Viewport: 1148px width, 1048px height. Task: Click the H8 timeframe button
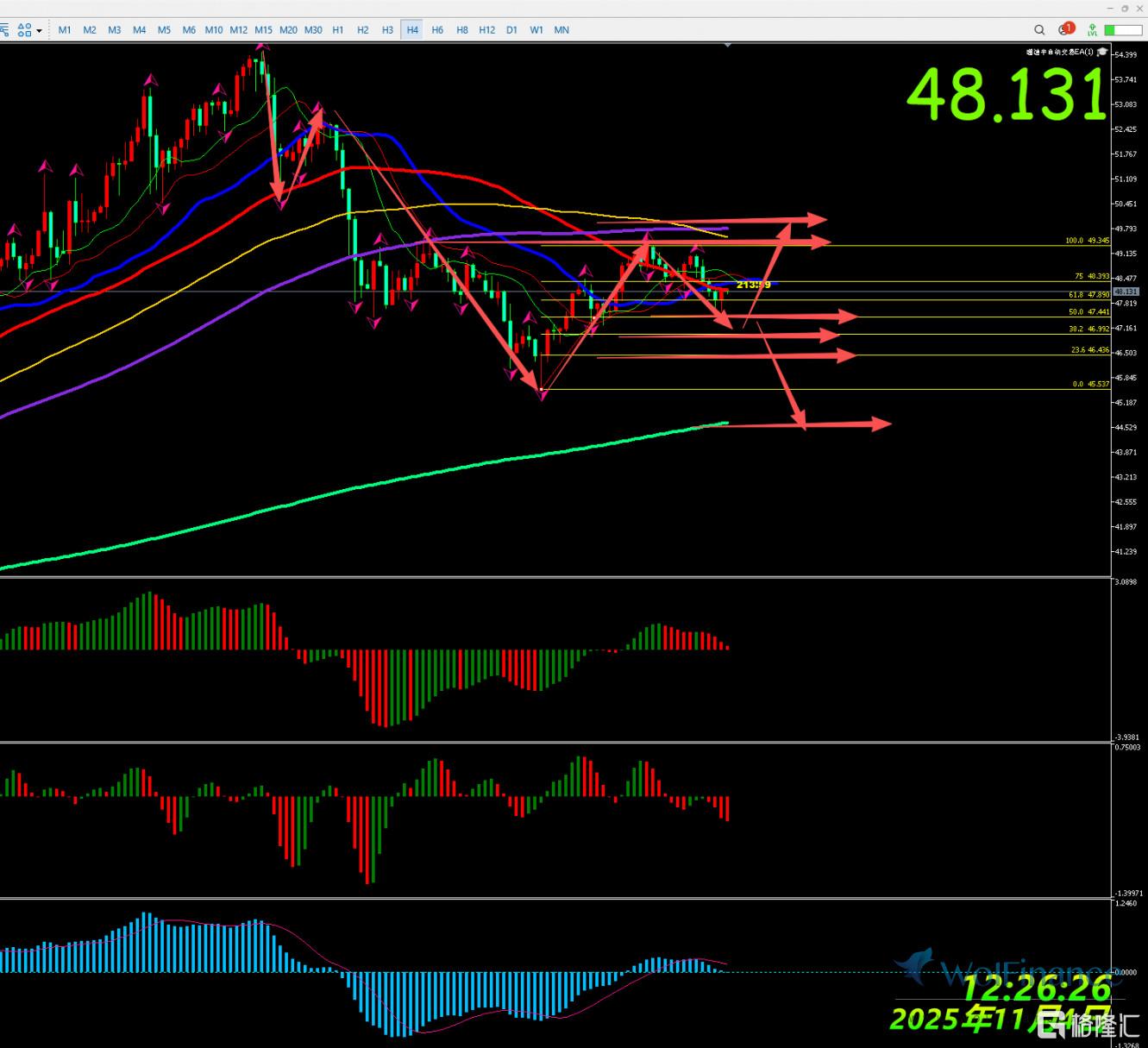coord(462,30)
